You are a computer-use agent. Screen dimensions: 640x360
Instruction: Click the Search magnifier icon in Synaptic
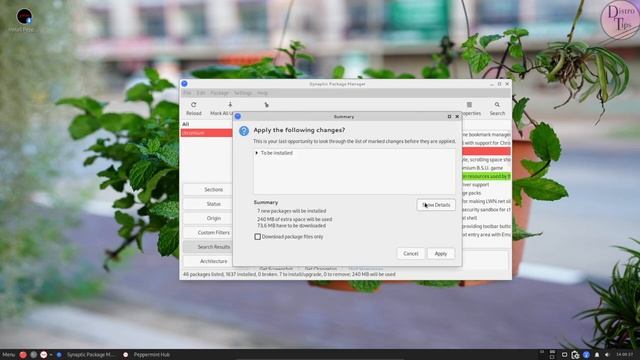[x=497, y=105]
